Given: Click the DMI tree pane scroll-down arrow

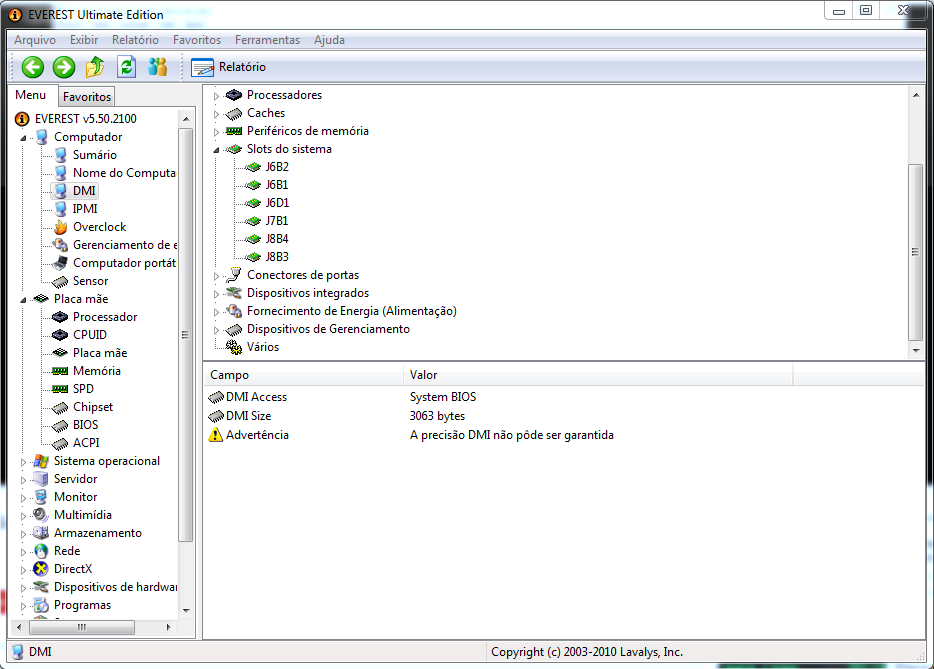Looking at the screenshot, I should point(916,351).
